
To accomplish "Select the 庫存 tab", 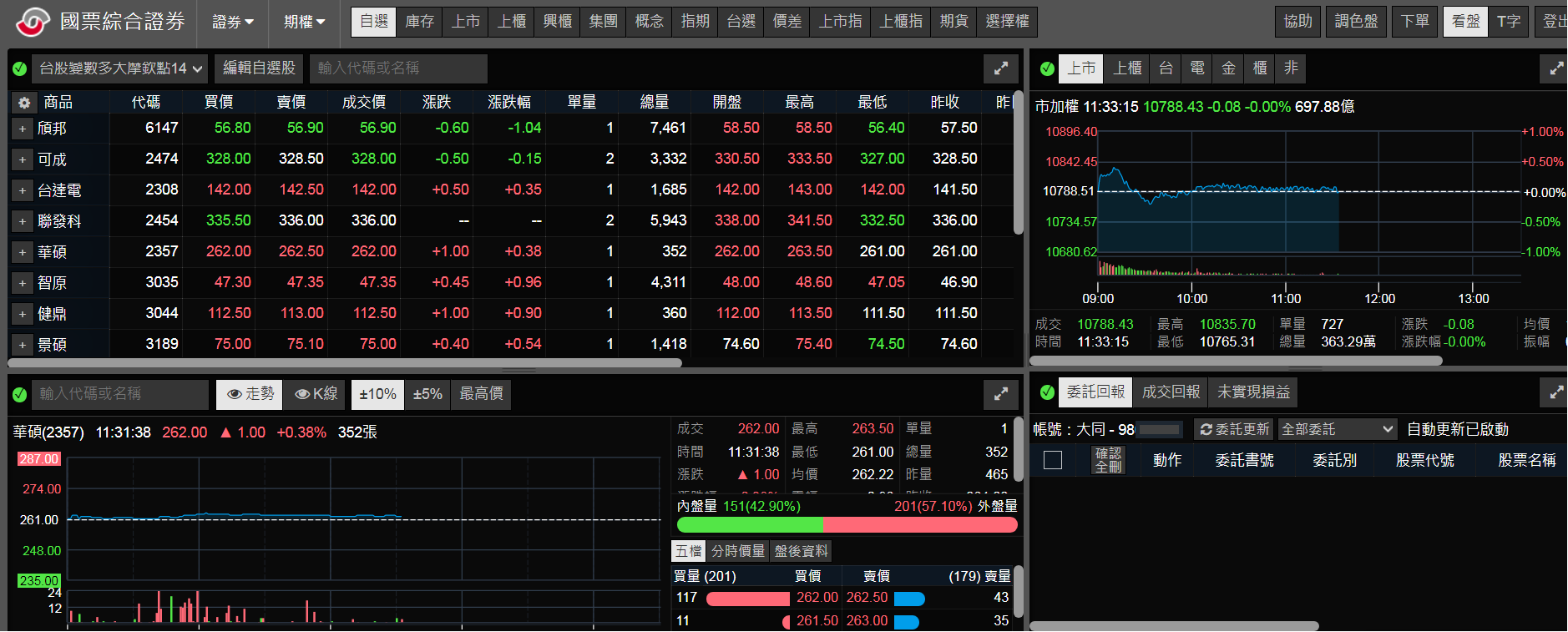I will [x=419, y=22].
